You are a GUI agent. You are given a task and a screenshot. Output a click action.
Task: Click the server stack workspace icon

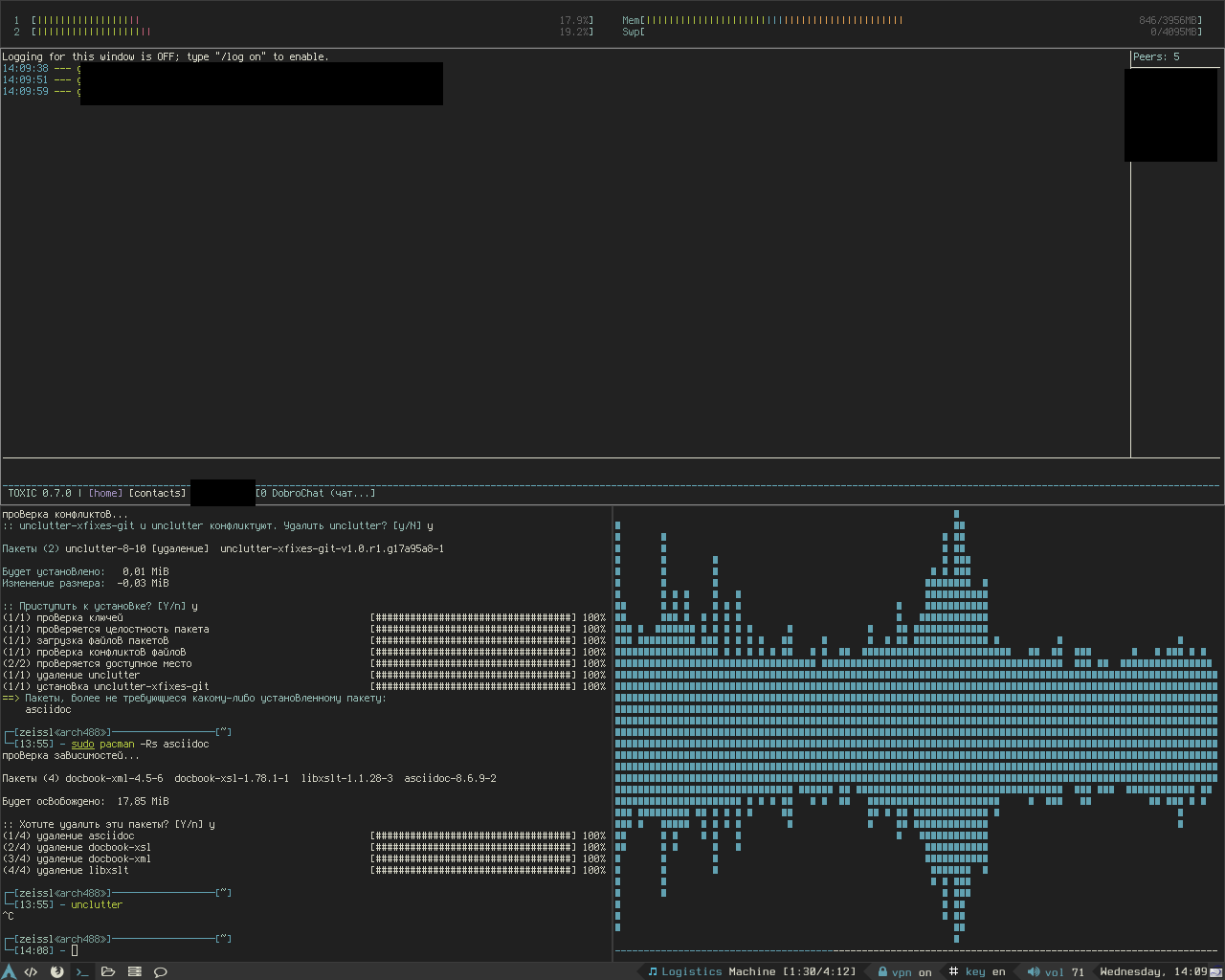pyautogui.click(x=135, y=971)
